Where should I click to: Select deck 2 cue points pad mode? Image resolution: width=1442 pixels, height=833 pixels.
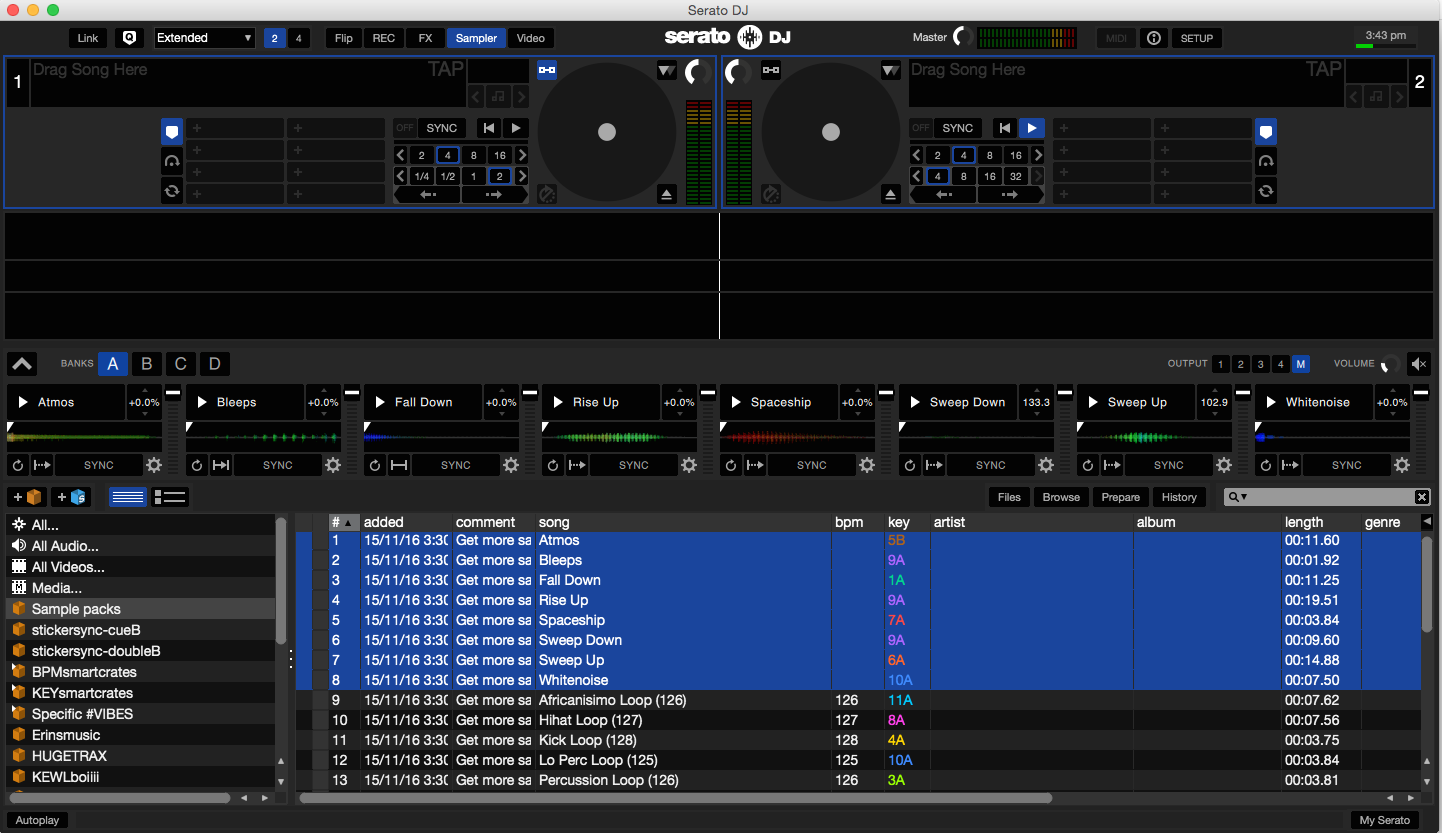(1266, 131)
